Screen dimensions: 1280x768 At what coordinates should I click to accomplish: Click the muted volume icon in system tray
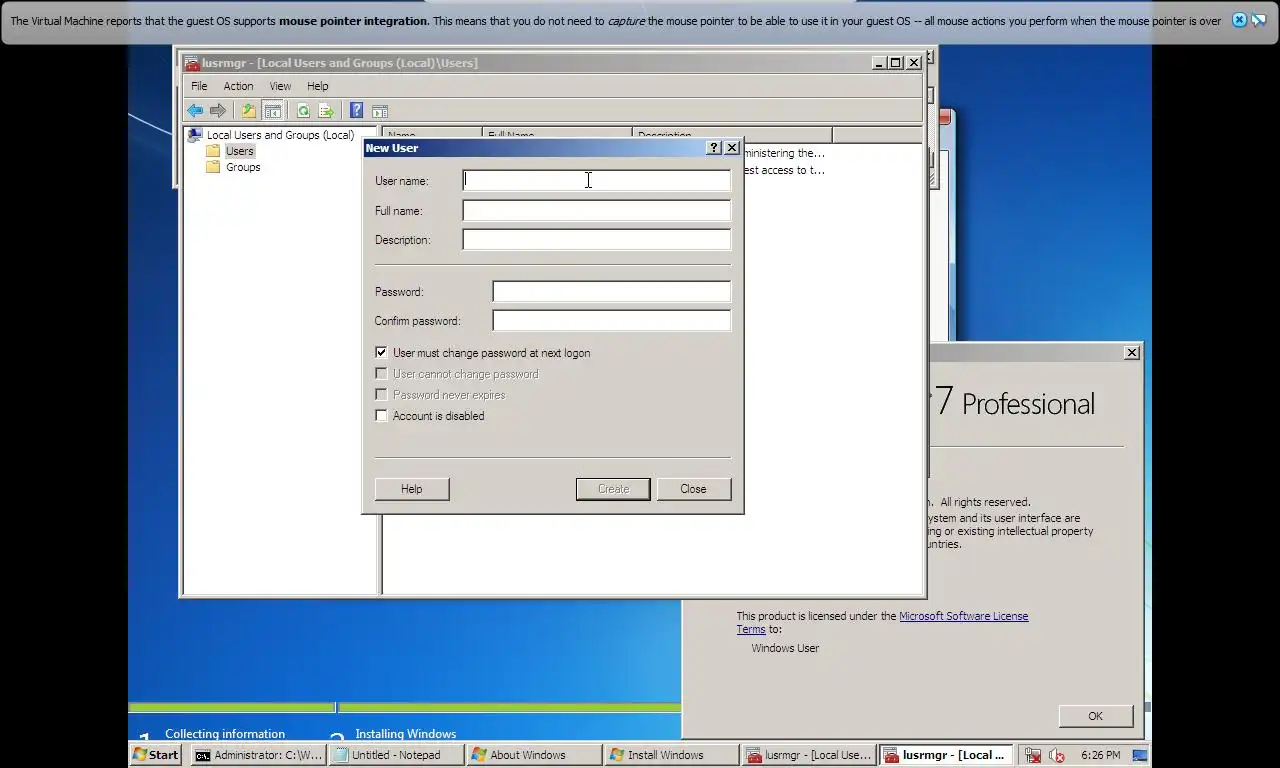[x=1056, y=756]
